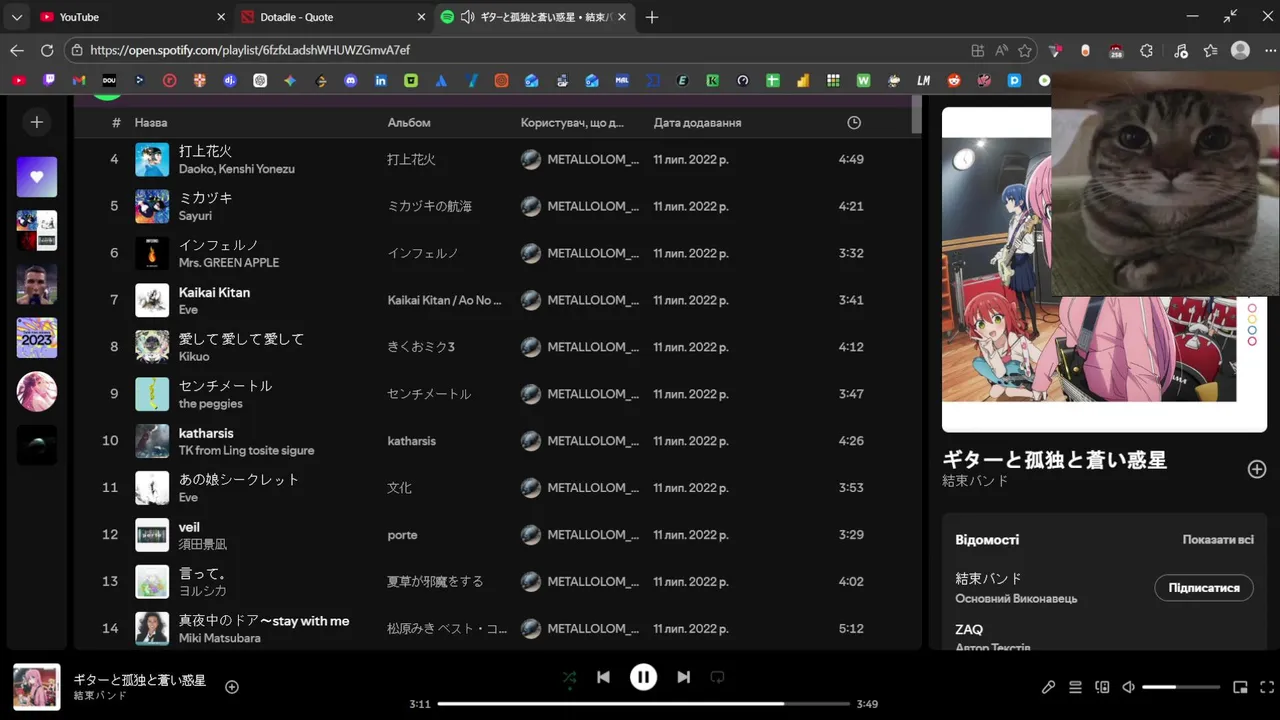Open the Reddit bookmark icon
Screen dimensions: 1280x720
click(954, 80)
